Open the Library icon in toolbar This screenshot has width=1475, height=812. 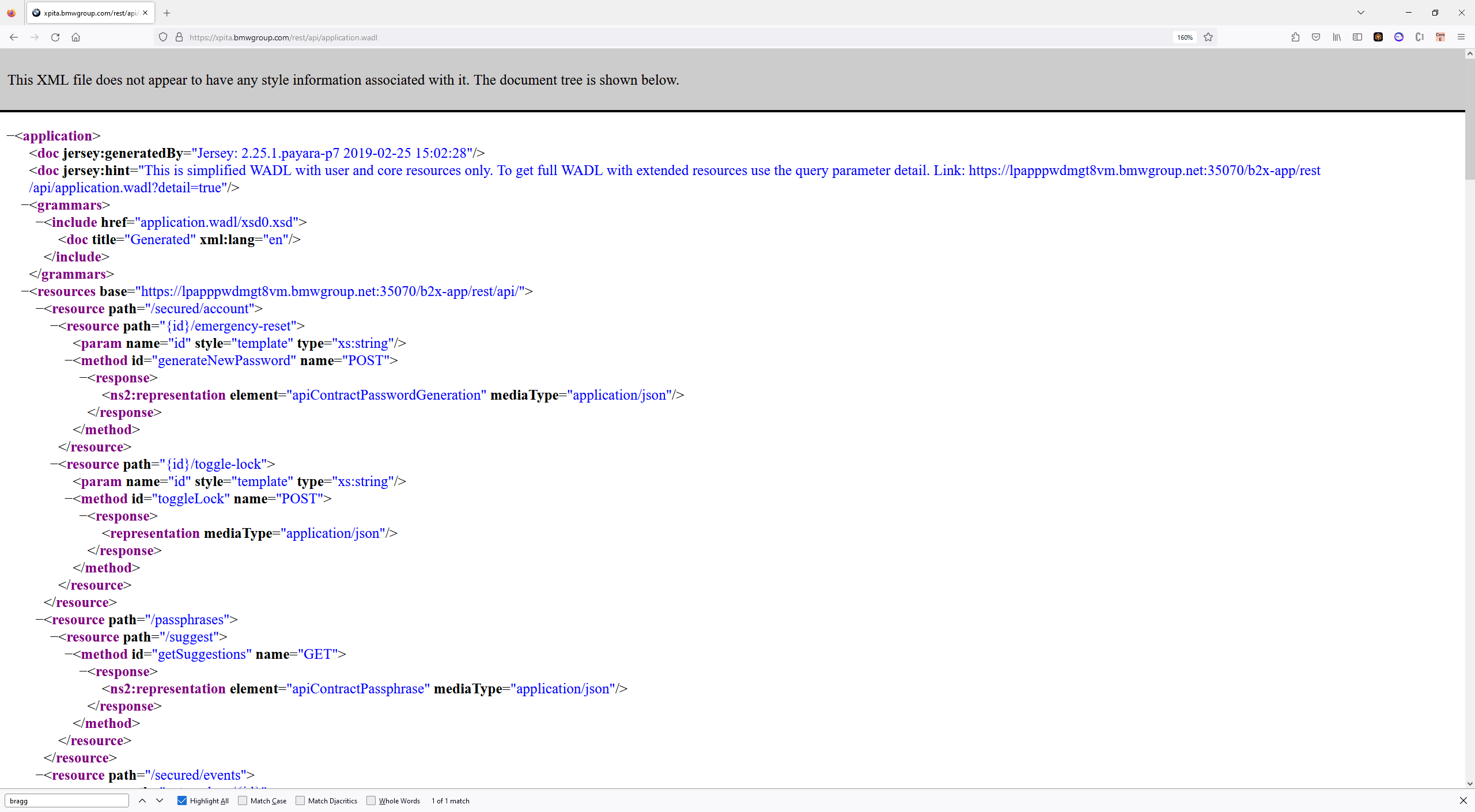point(1337,37)
